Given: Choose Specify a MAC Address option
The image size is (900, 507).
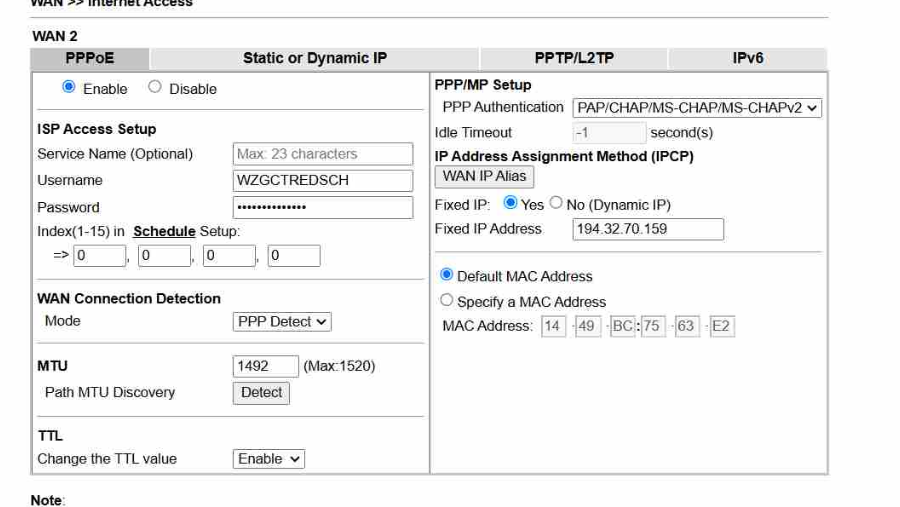Looking at the screenshot, I should pos(447,300).
